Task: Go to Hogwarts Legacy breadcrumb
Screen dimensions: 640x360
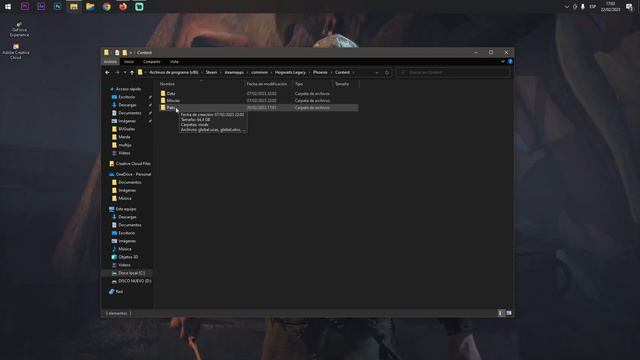Action: [x=290, y=72]
